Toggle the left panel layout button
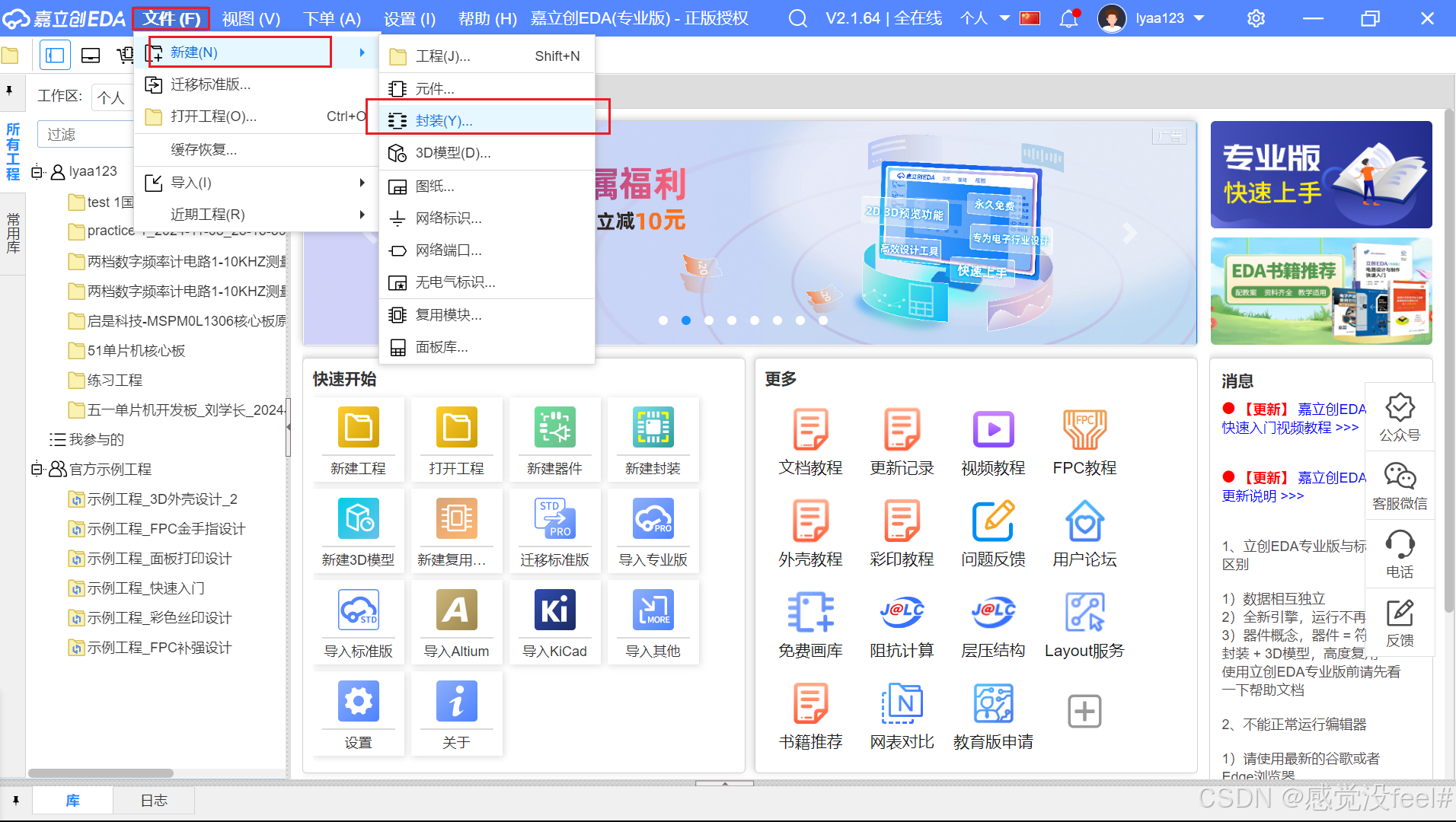 click(x=55, y=55)
